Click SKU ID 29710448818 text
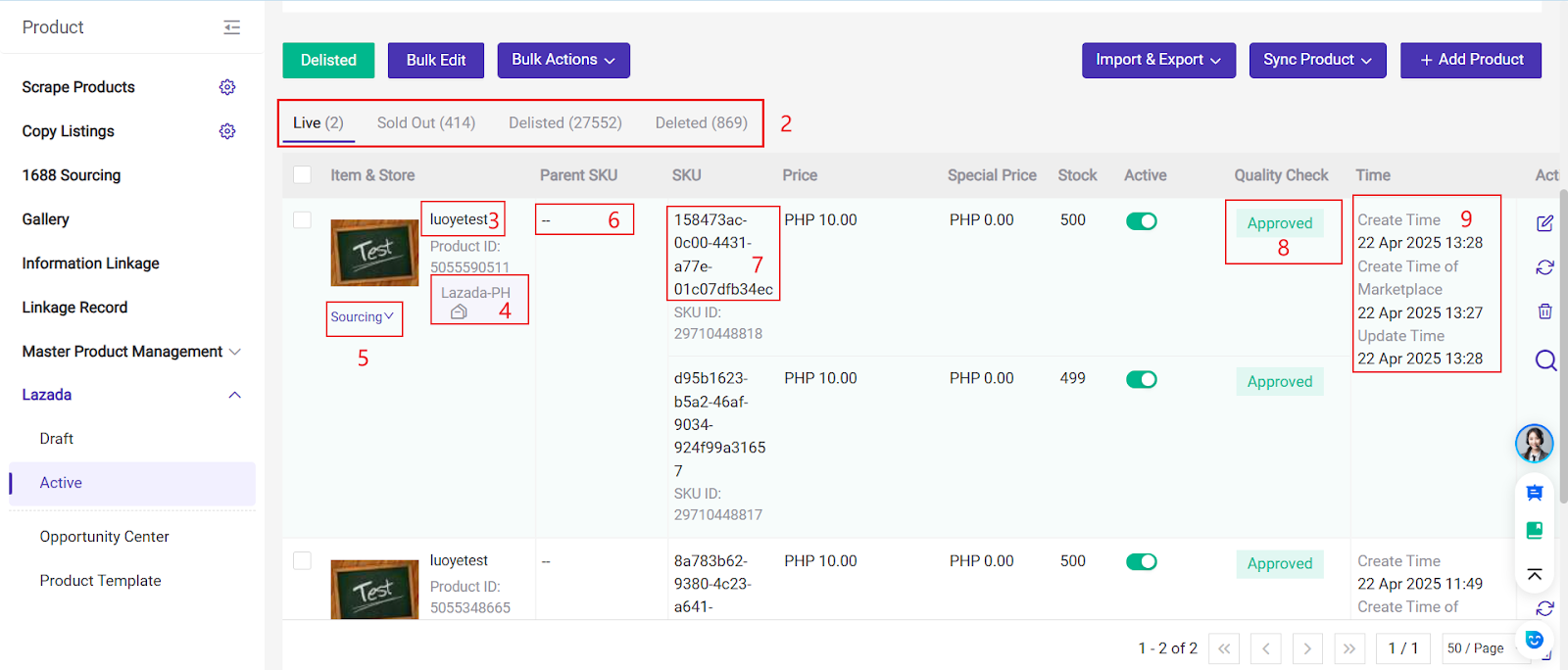 (x=718, y=323)
